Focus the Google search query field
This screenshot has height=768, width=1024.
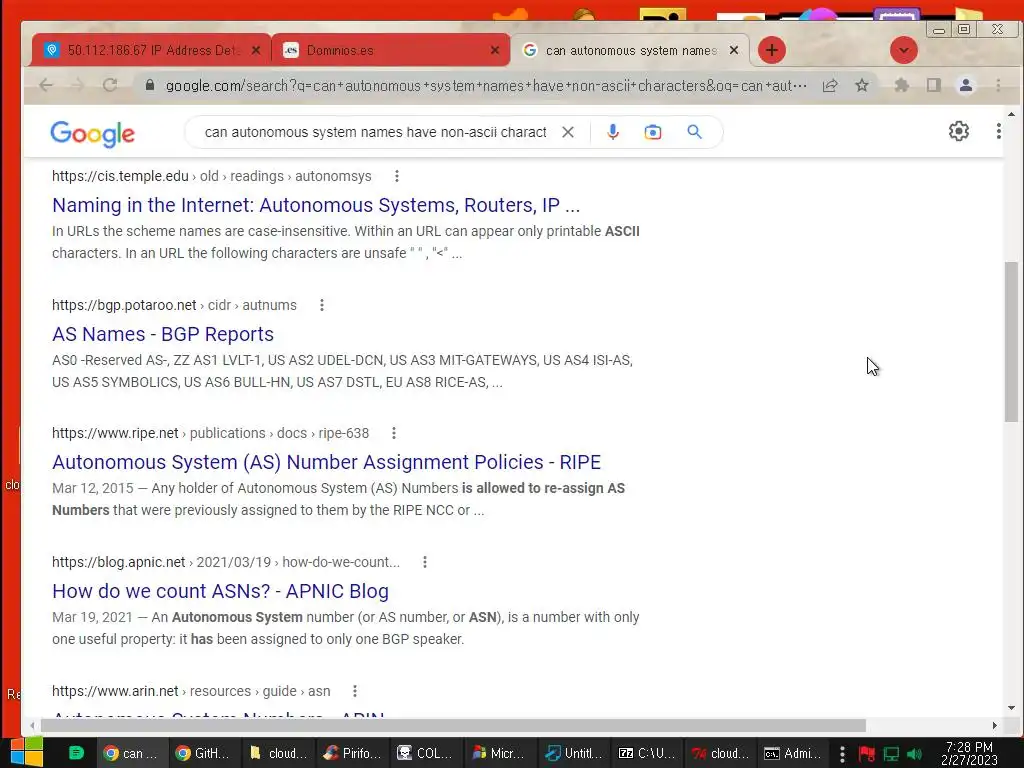(x=376, y=132)
